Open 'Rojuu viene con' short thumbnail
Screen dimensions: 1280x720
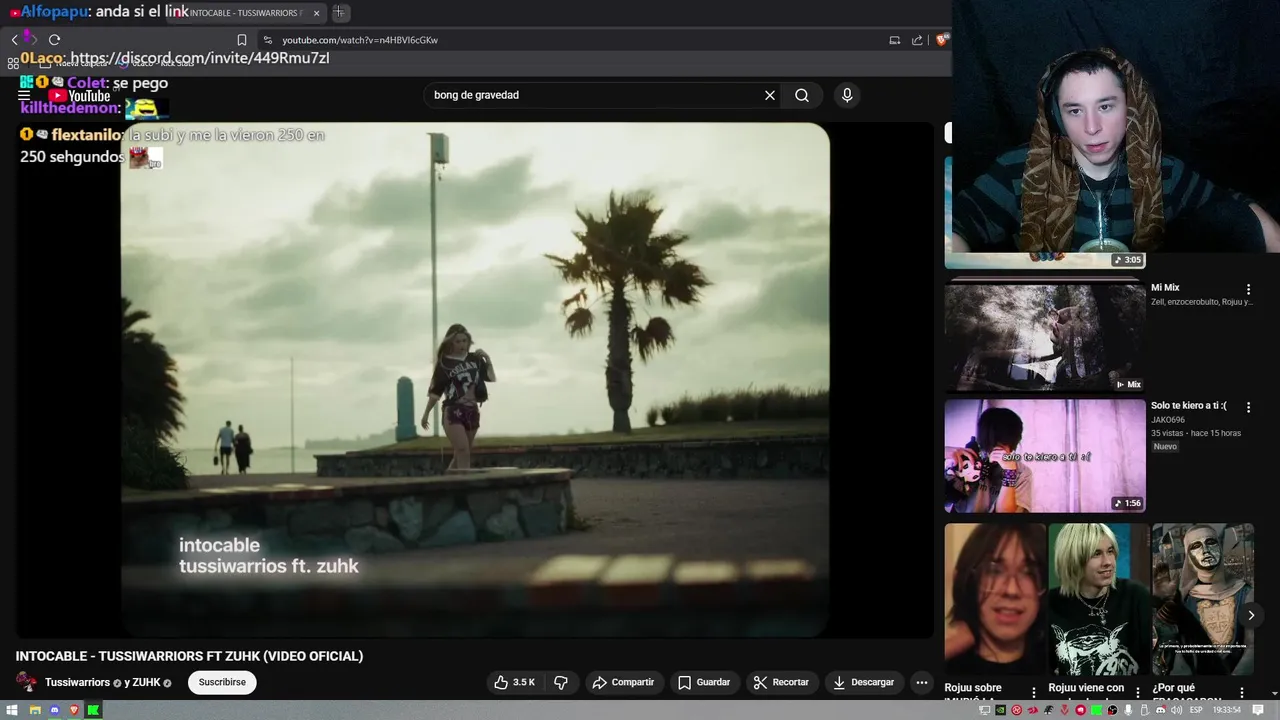1099,600
